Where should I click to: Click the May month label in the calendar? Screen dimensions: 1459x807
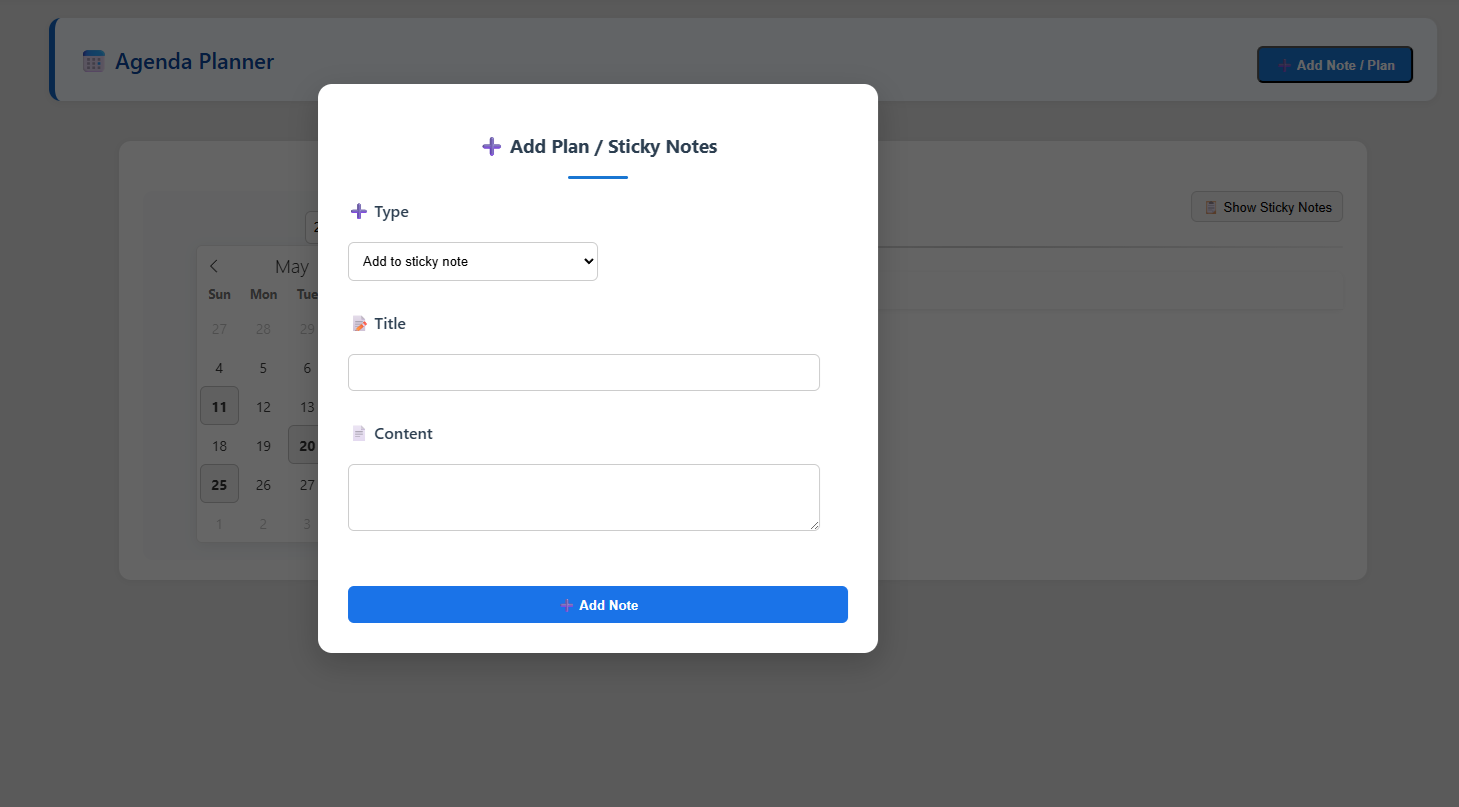[x=292, y=267]
